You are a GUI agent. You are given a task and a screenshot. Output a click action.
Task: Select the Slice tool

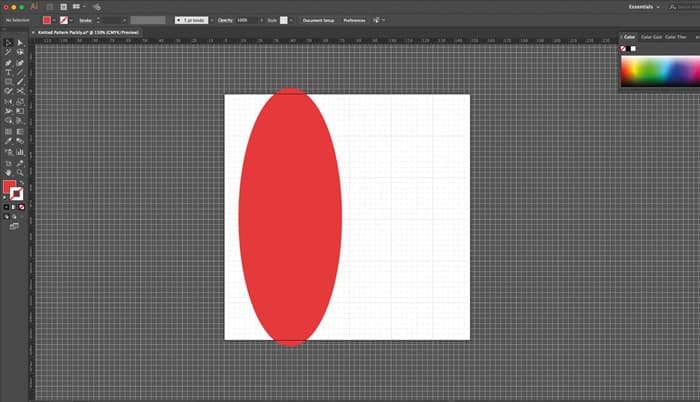click(20, 163)
